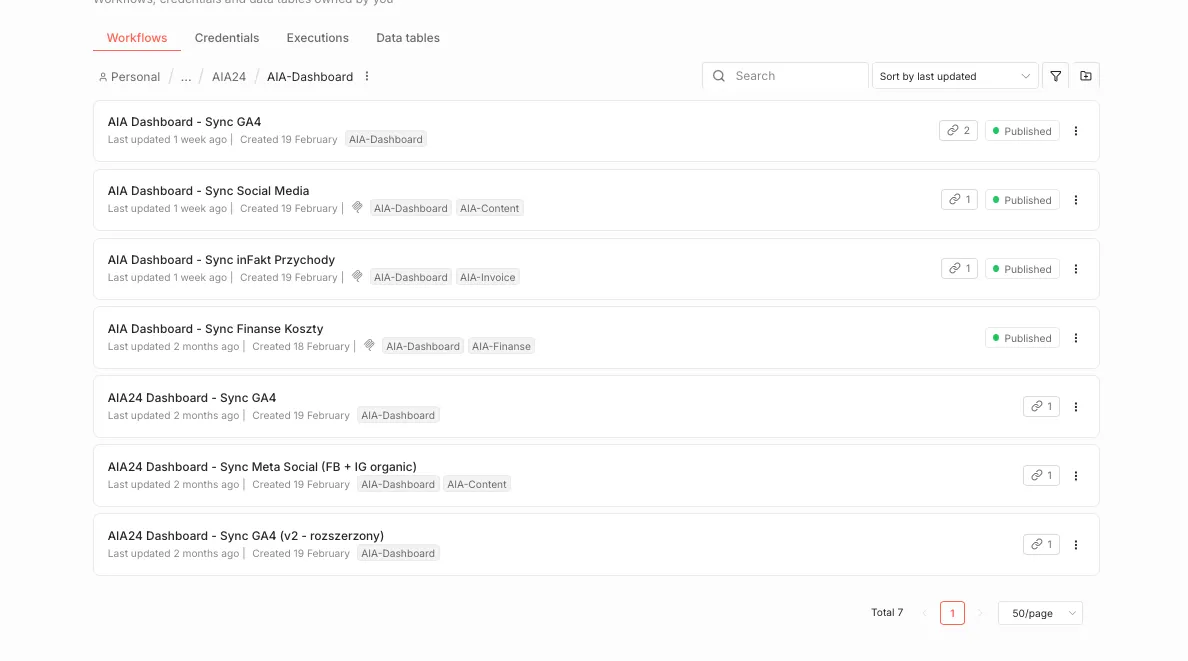
Task: Open workflow AIA Dashboard - Sync GA4
Action: [x=184, y=121]
